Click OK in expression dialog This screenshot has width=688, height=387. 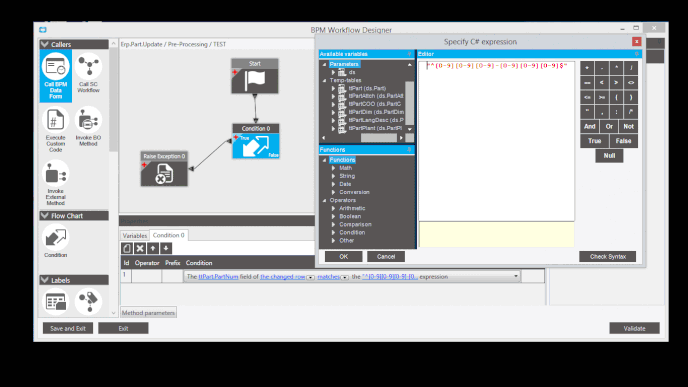pos(344,257)
